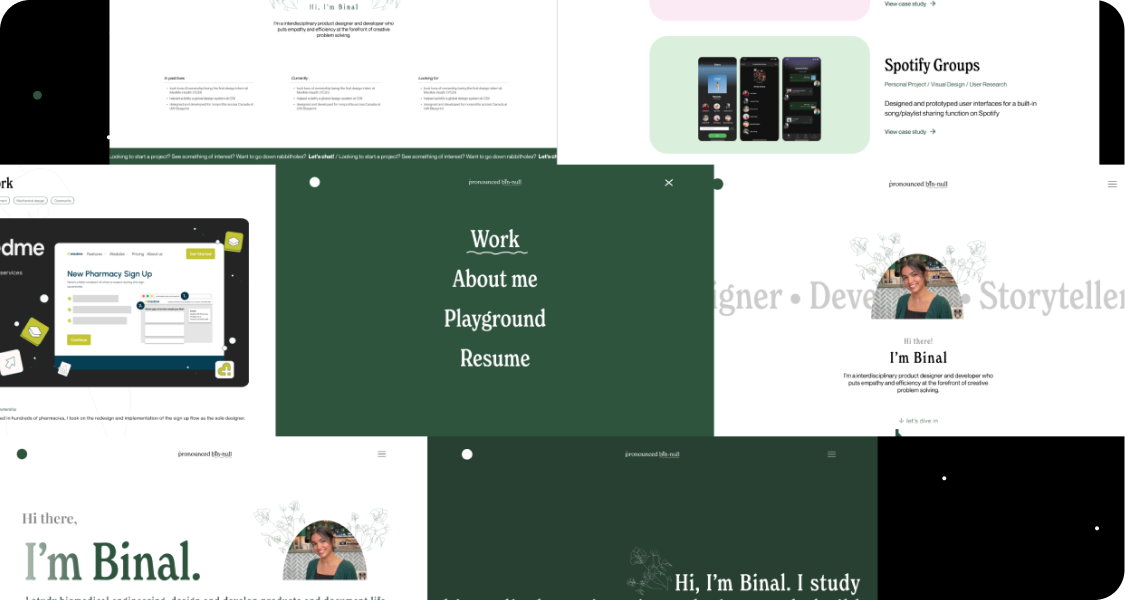Image resolution: width=1125 pixels, height=600 pixels.
Task: Click the arrow next to Spotify Groups' 'View case study'
Action: [933, 132]
